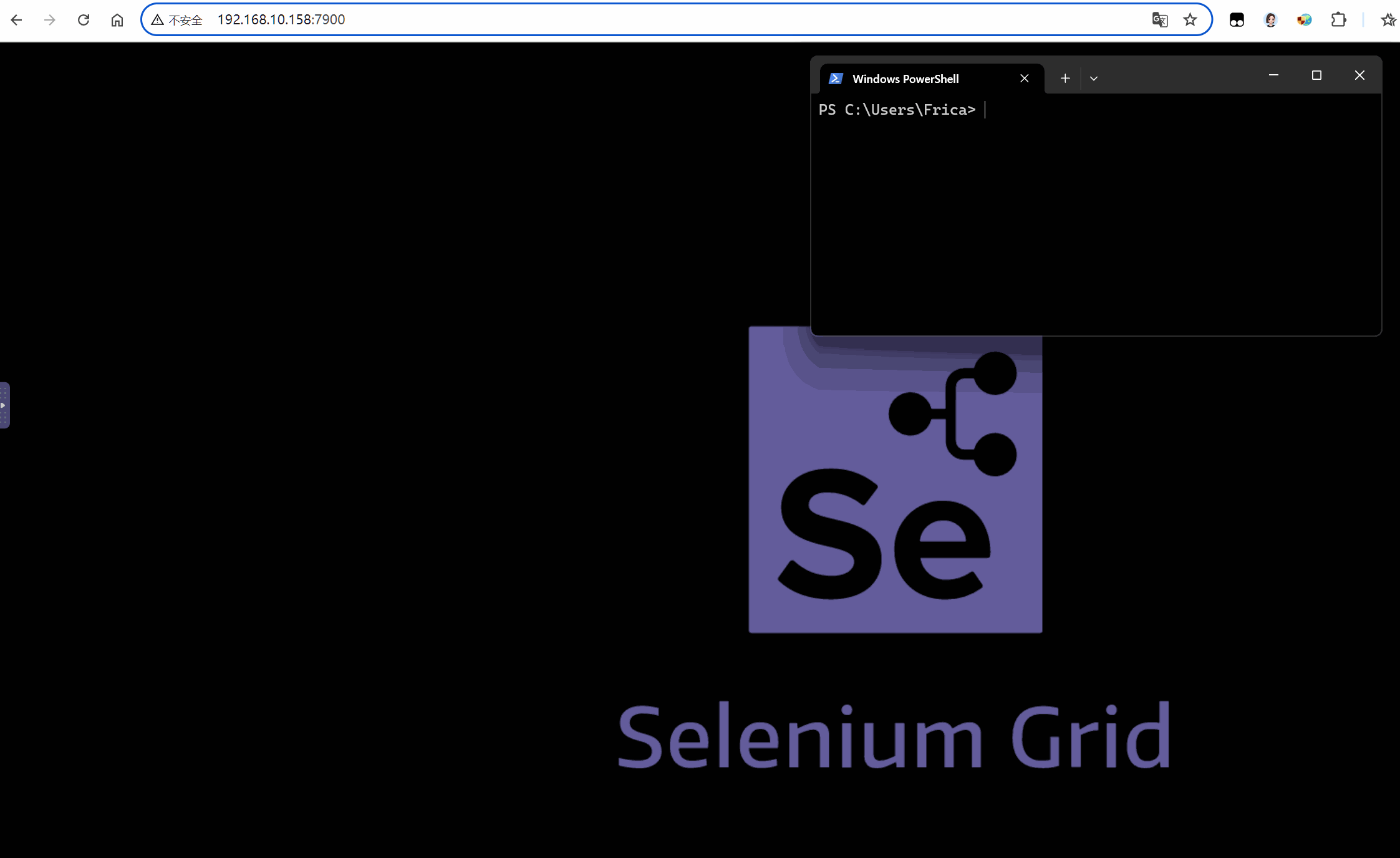Maximize the Windows PowerShell window
The image size is (1400, 858).
tap(1316, 75)
